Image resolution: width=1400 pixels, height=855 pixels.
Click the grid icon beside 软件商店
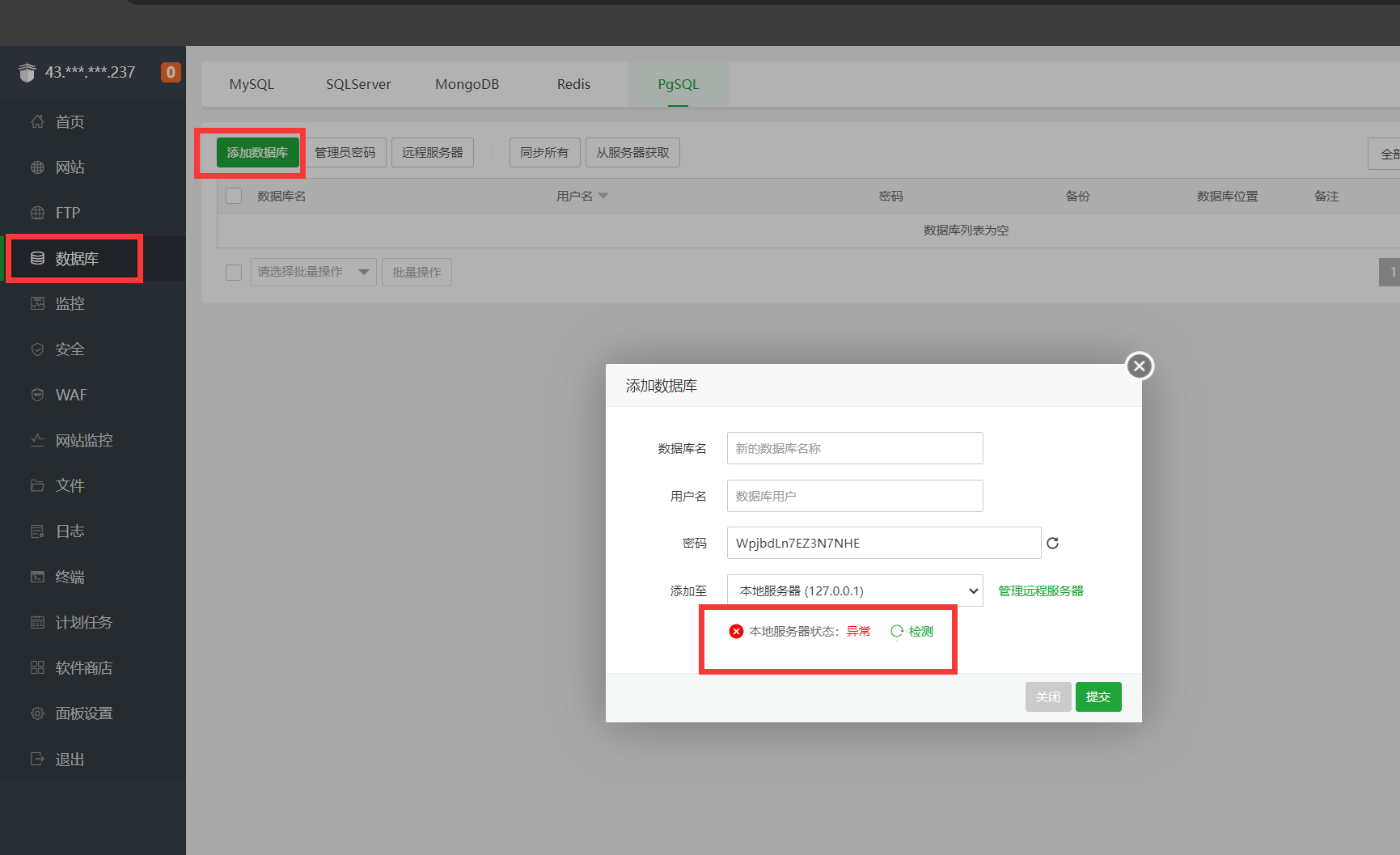(37, 667)
